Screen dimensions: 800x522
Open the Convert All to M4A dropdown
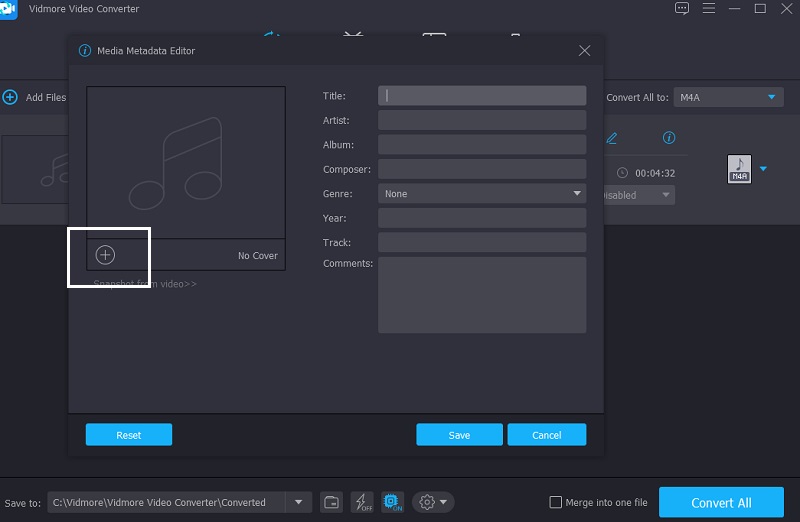[x=728, y=97]
